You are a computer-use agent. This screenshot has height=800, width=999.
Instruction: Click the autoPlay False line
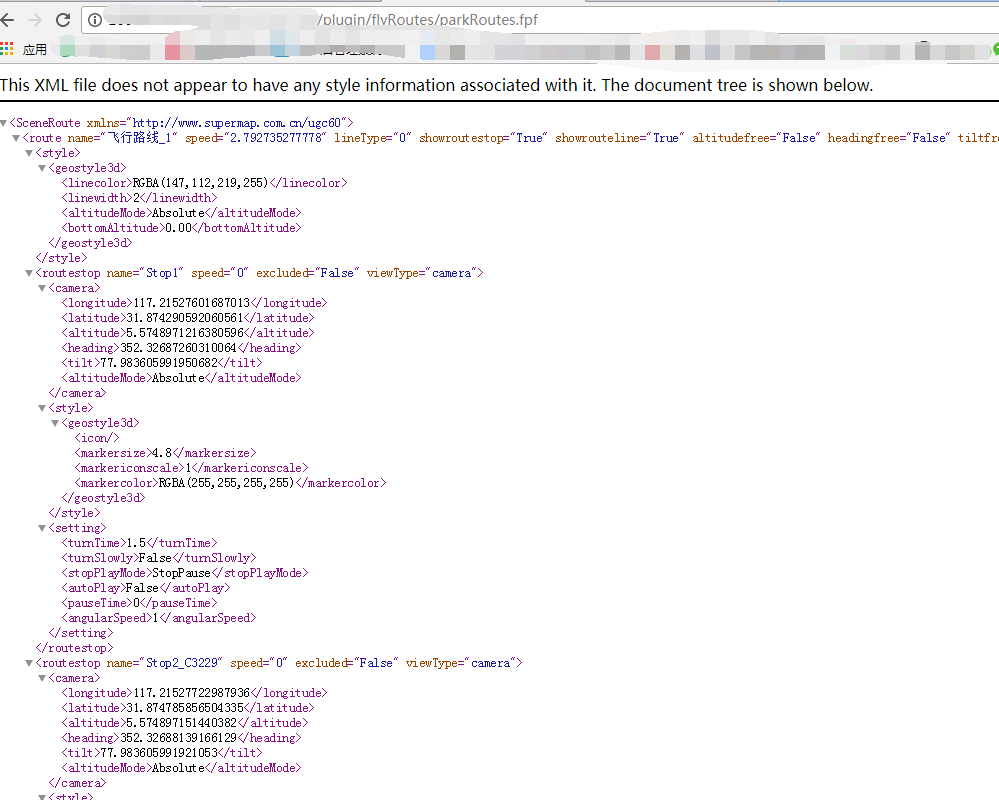146,588
